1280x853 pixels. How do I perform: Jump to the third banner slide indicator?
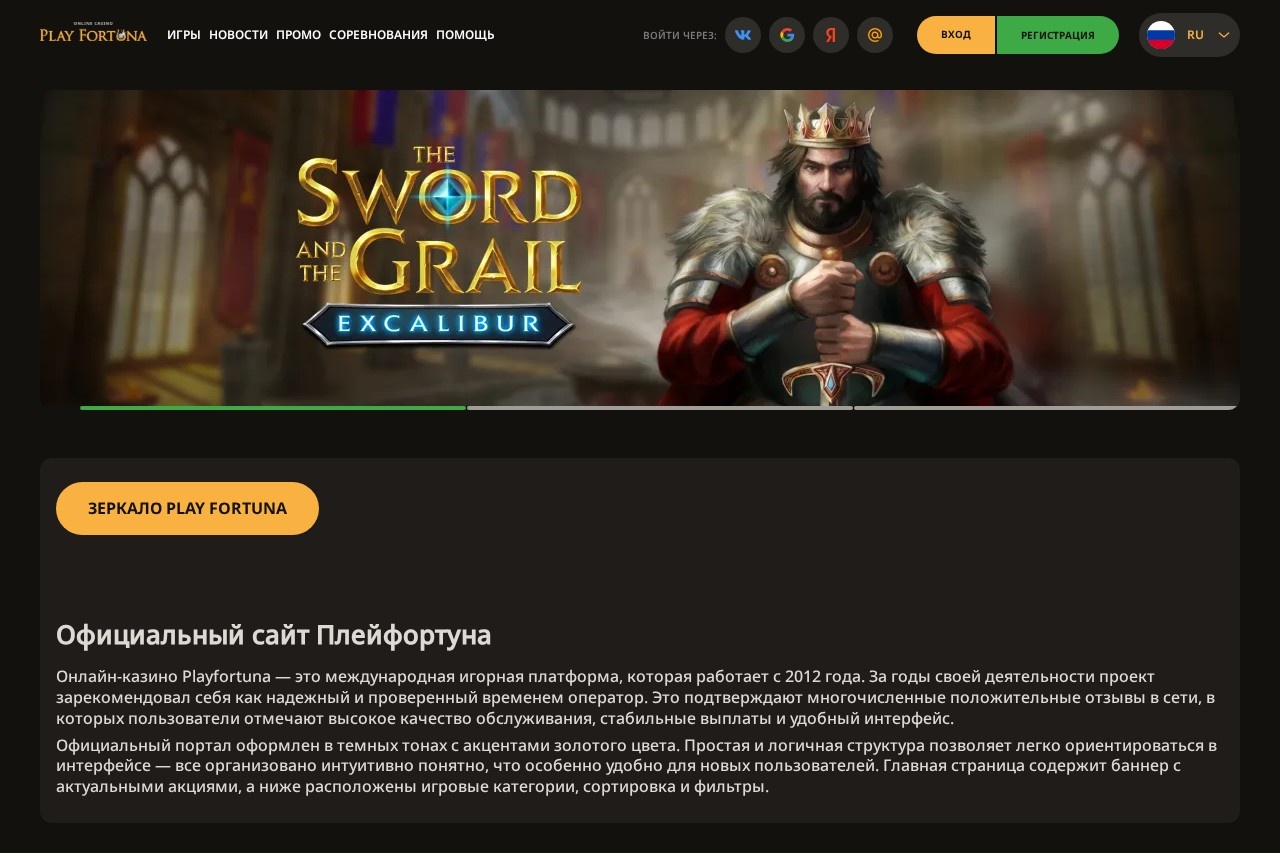[1046, 408]
